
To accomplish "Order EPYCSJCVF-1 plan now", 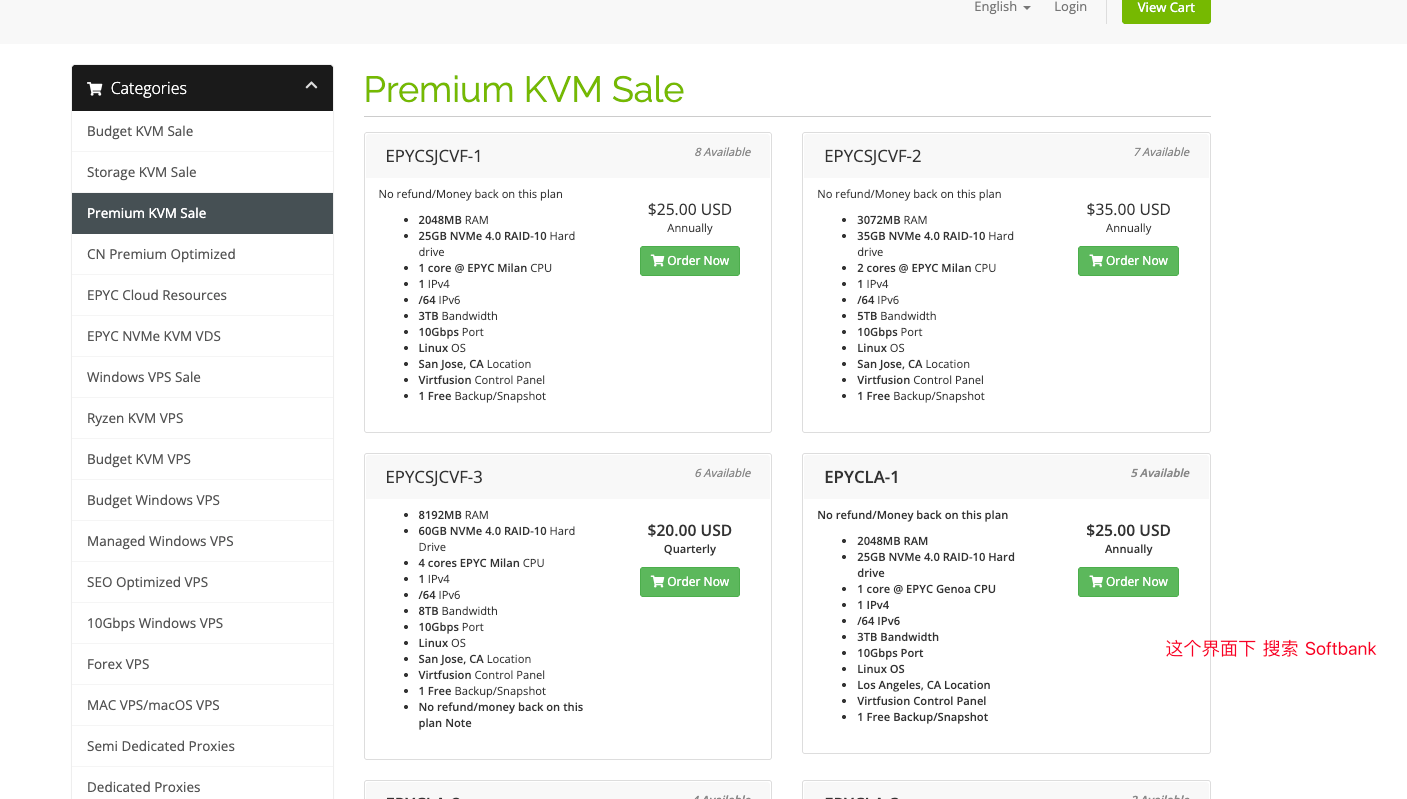I will [x=690, y=261].
